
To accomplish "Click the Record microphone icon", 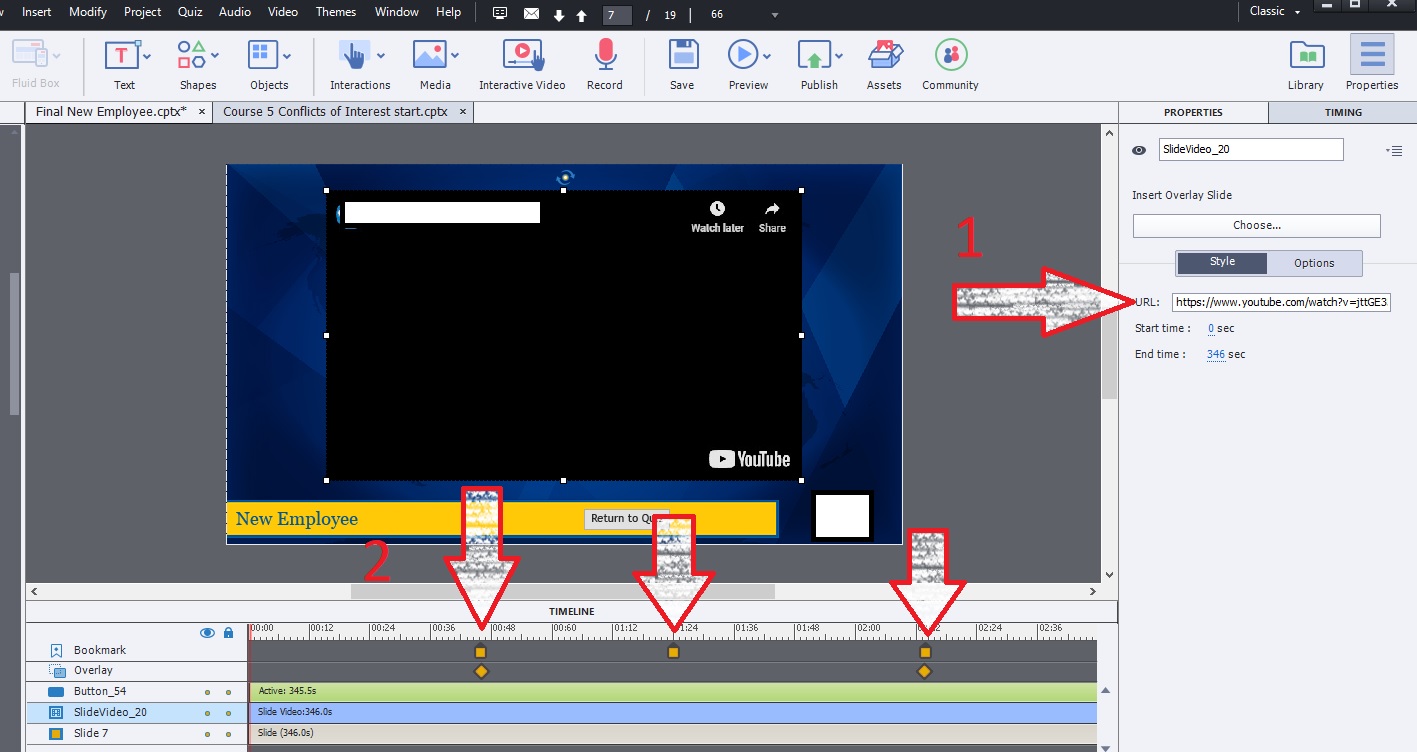I will (604, 55).
